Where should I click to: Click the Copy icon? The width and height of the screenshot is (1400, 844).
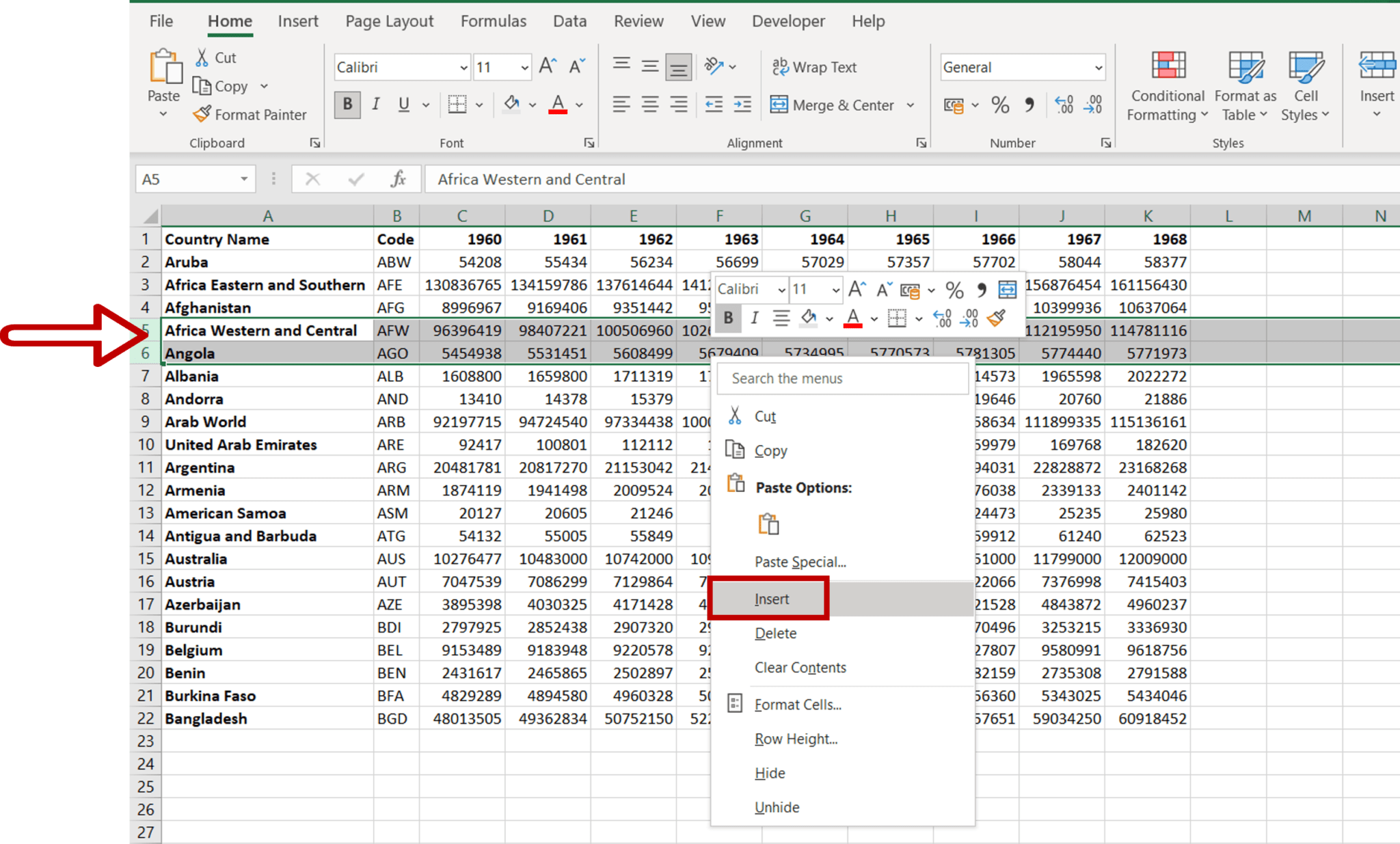[203, 85]
